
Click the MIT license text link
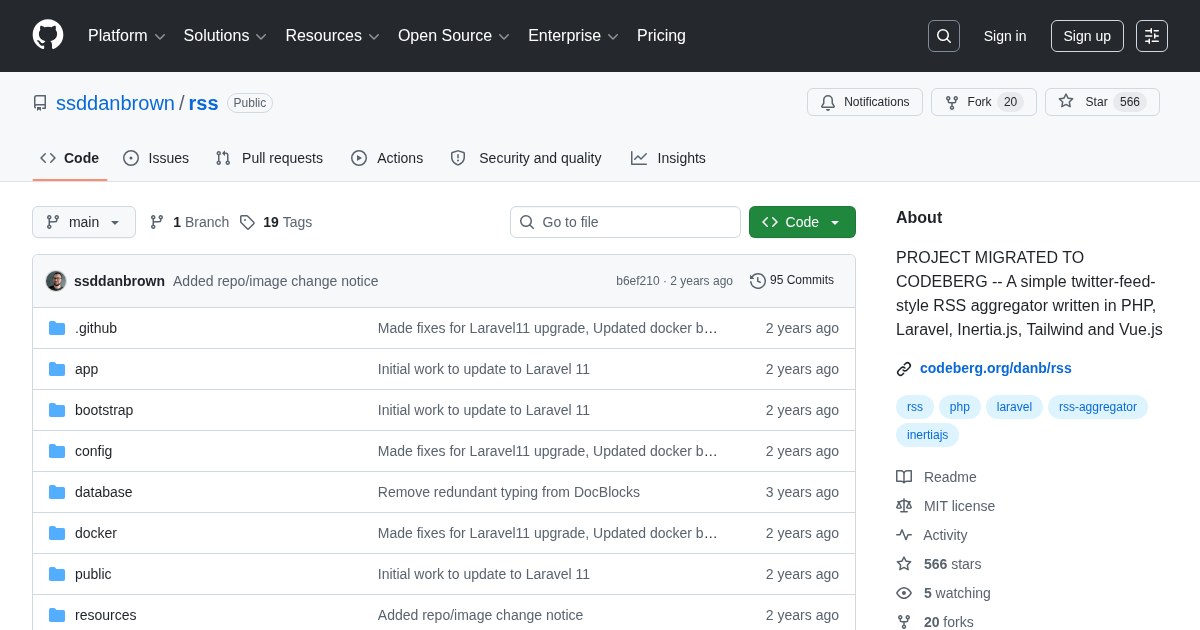tap(959, 506)
